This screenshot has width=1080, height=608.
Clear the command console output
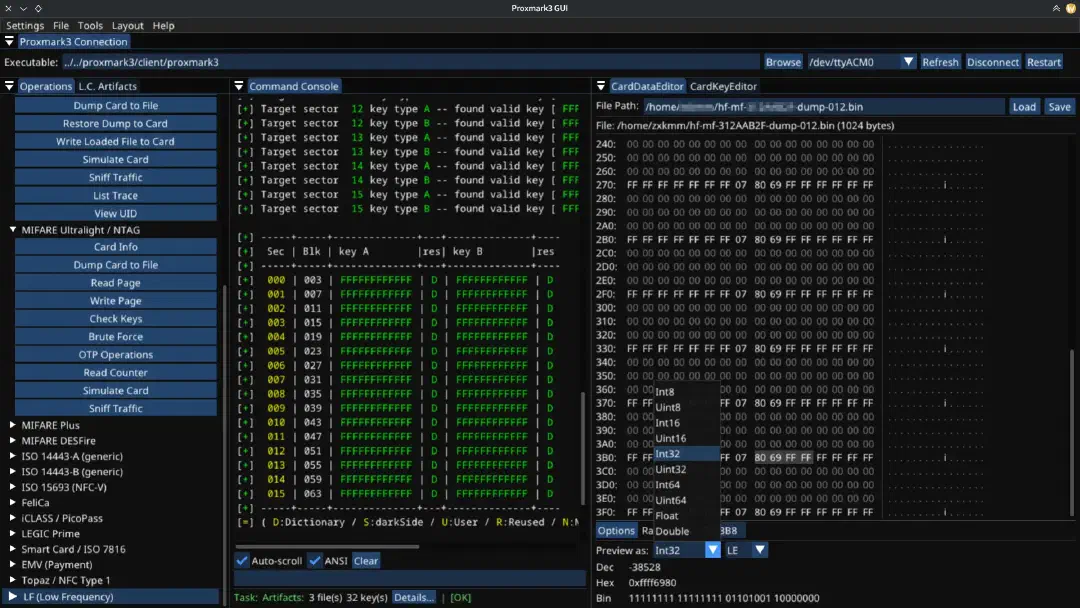point(366,560)
